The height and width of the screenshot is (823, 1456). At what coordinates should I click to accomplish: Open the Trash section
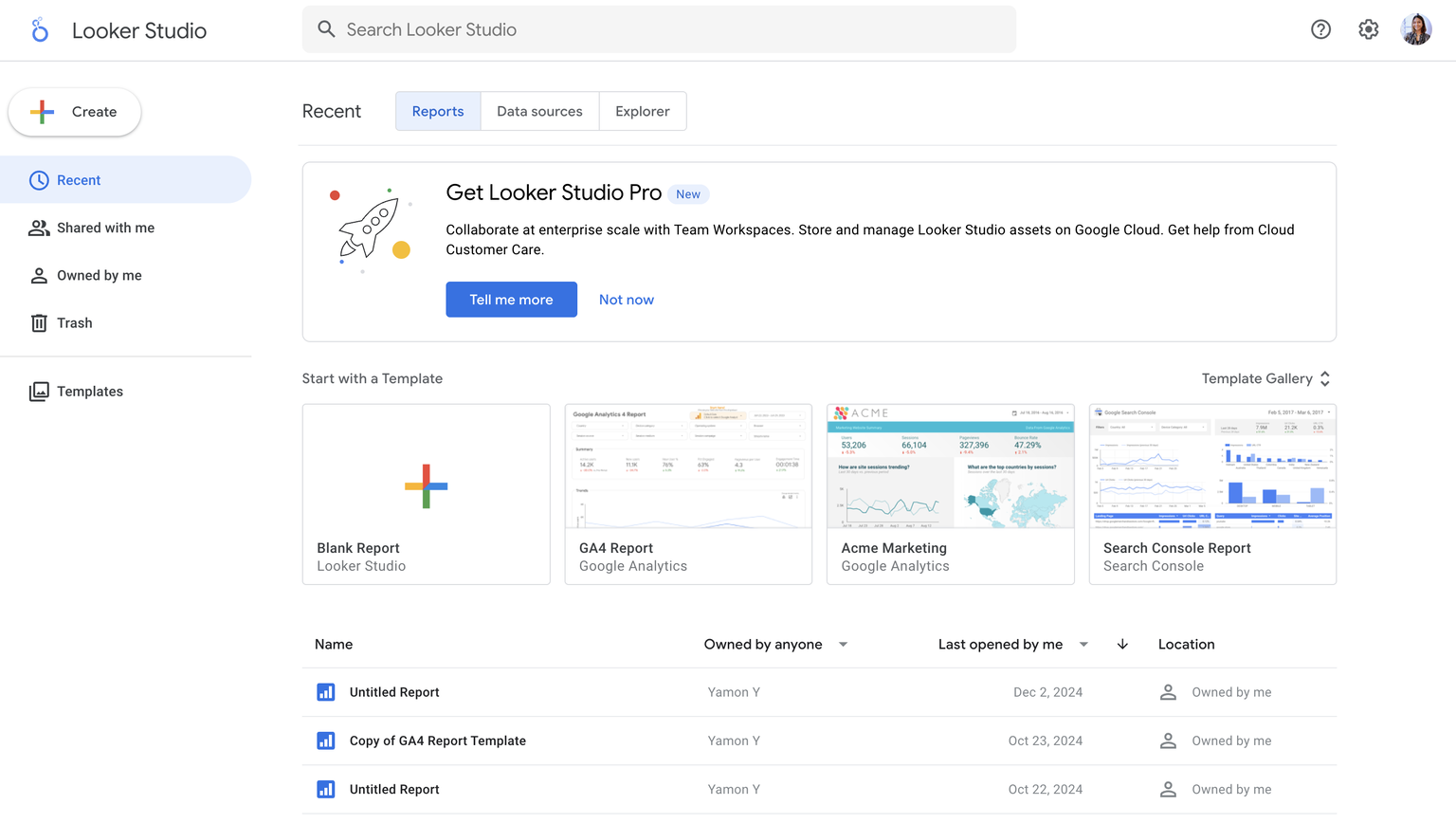coord(73,322)
